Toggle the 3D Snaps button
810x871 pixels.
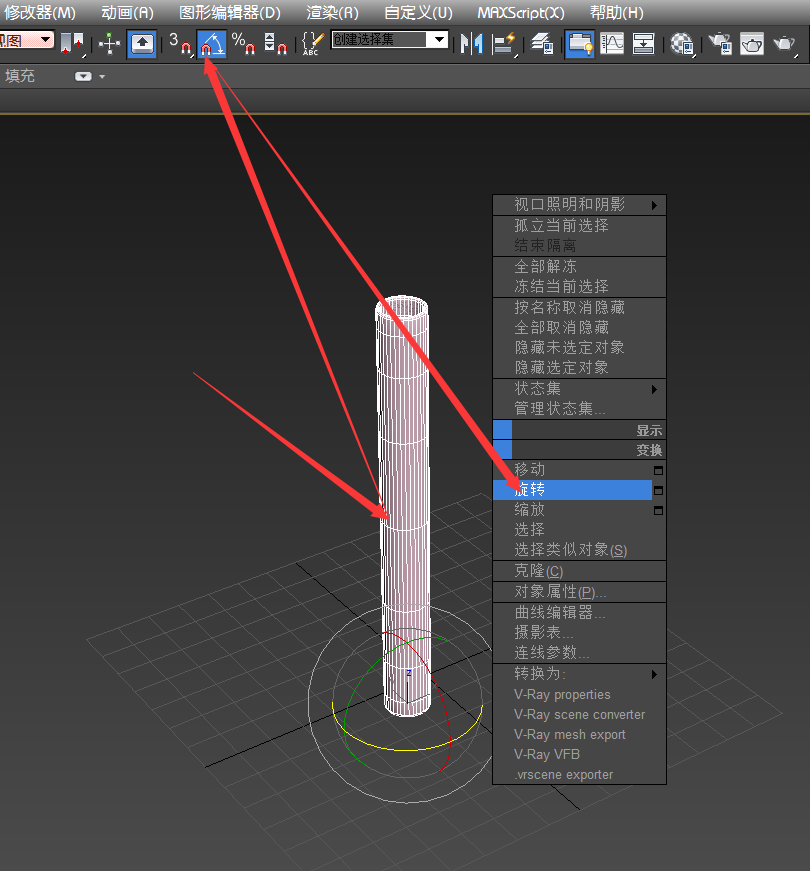tap(180, 44)
